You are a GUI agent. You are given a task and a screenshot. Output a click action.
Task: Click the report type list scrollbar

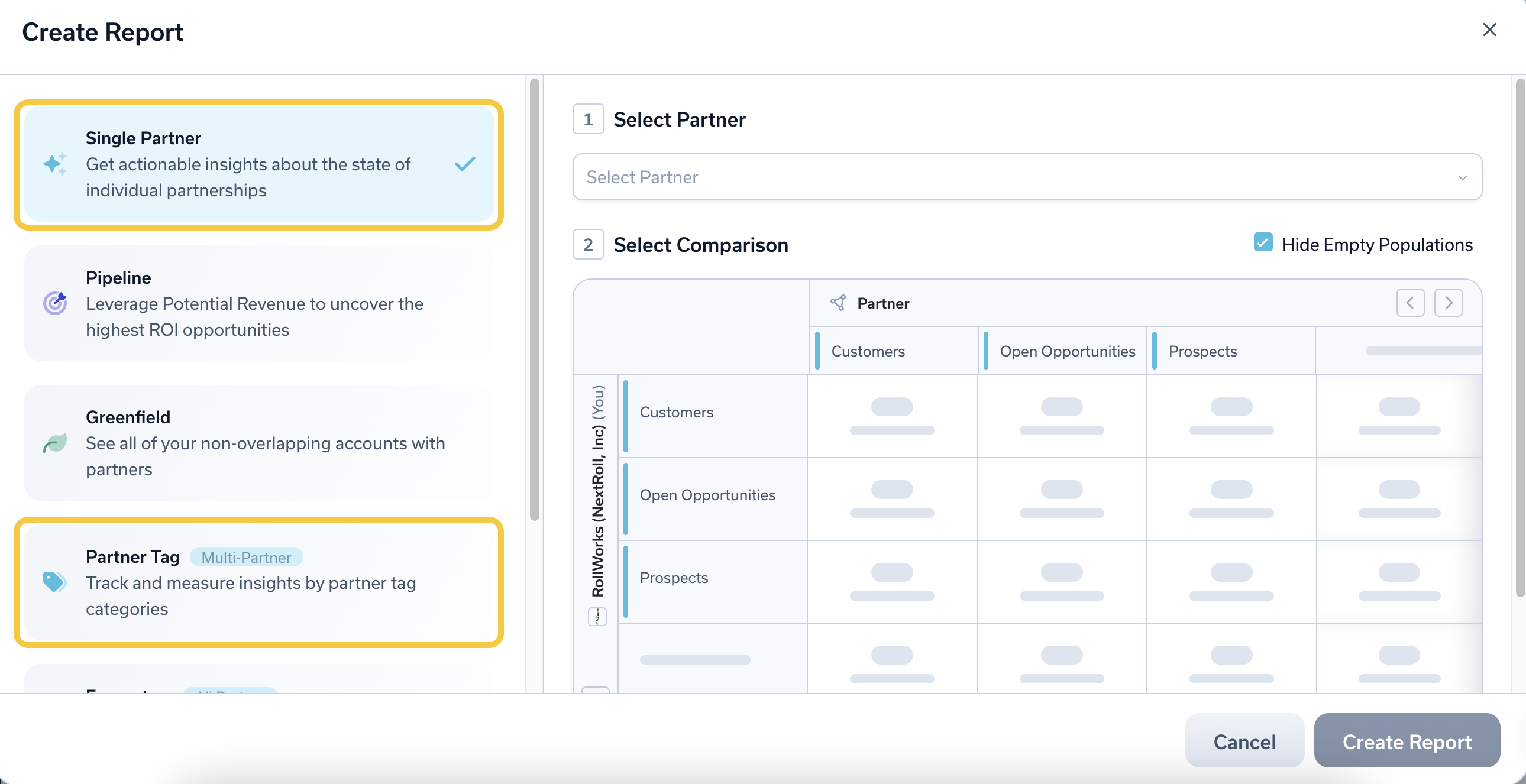point(534,299)
